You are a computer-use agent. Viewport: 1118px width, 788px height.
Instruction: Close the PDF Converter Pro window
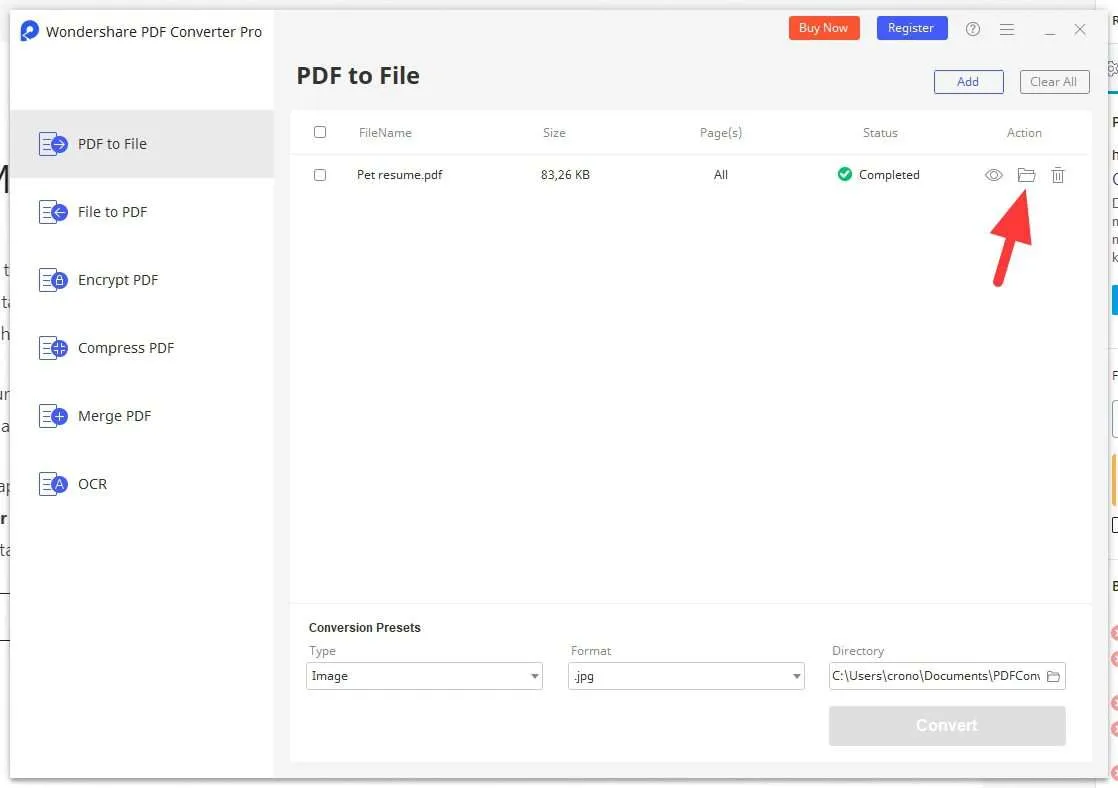pos(1079,29)
